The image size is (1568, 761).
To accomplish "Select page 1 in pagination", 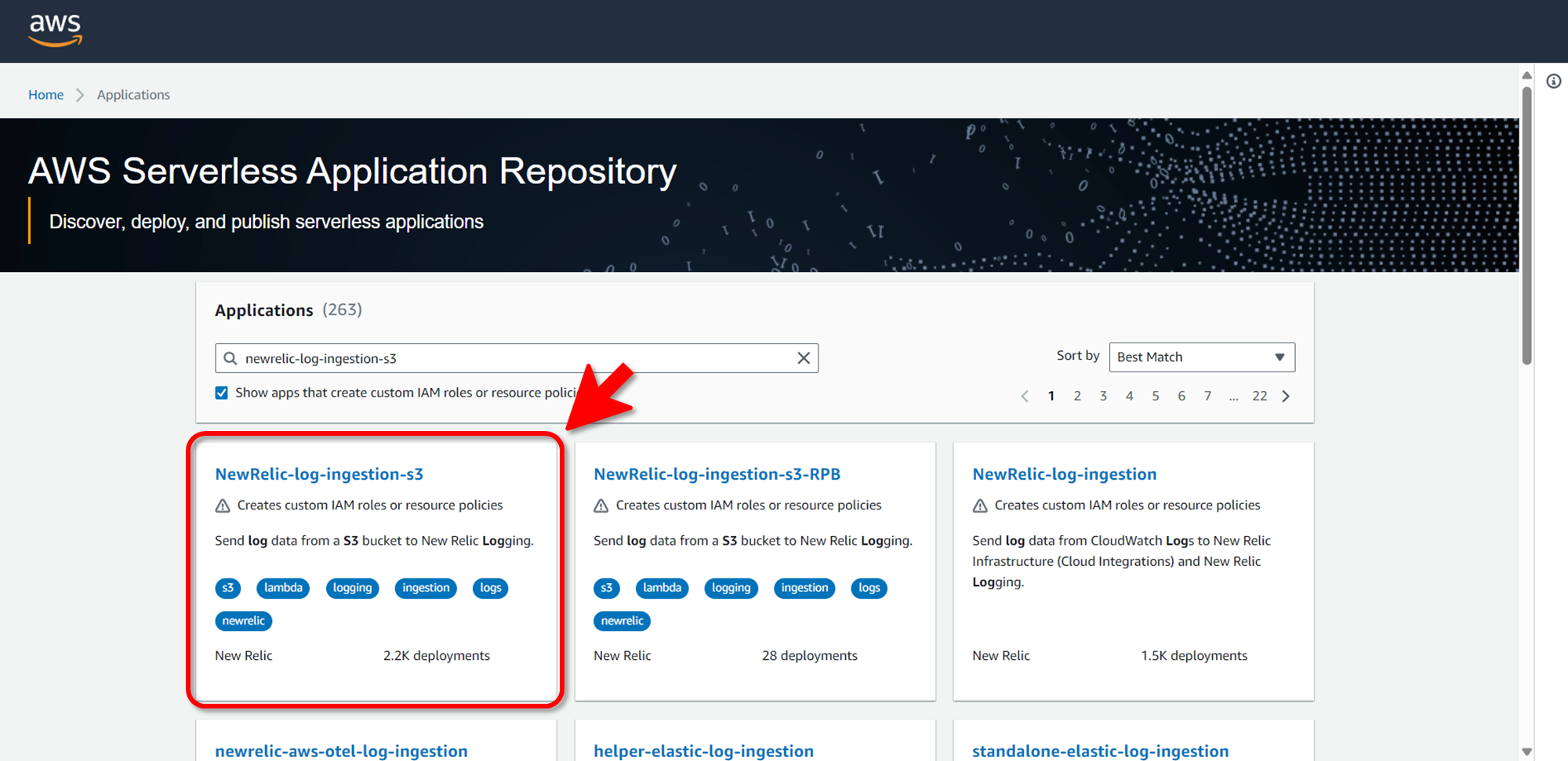I will (x=1051, y=396).
